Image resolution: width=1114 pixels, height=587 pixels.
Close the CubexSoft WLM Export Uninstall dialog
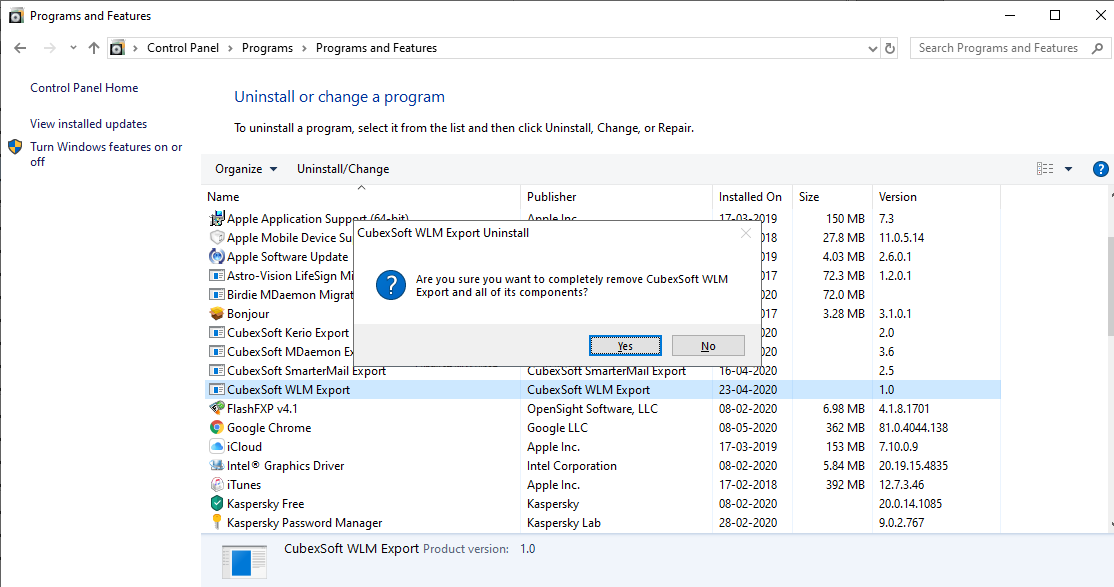pos(745,233)
